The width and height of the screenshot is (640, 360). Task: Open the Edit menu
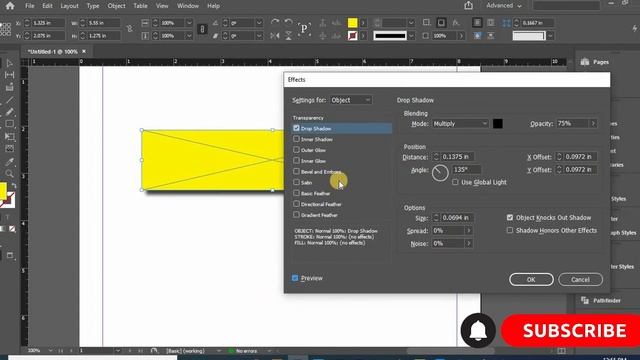(x=47, y=6)
